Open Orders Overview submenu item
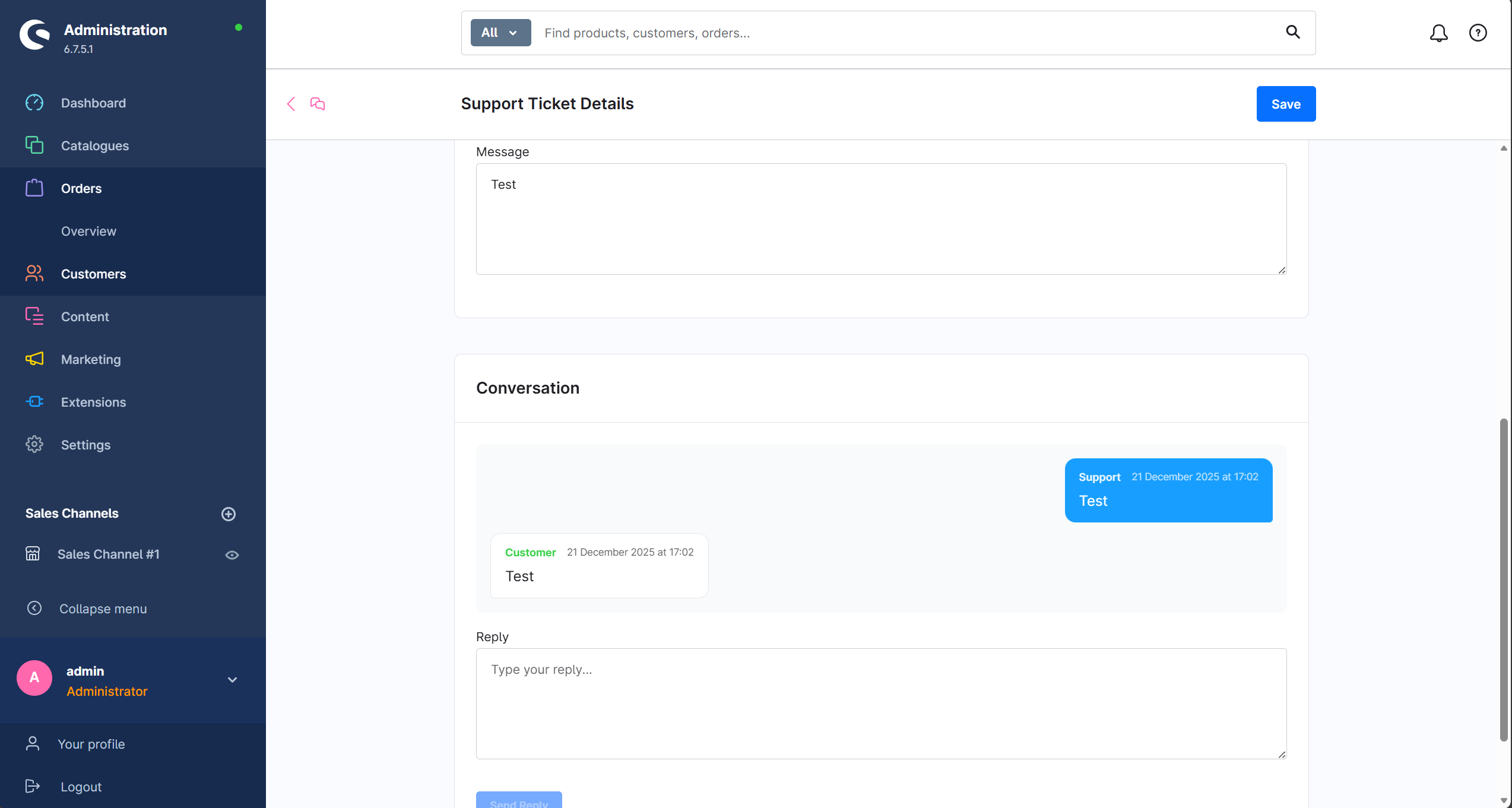This screenshot has height=808, width=1512. click(x=88, y=231)
